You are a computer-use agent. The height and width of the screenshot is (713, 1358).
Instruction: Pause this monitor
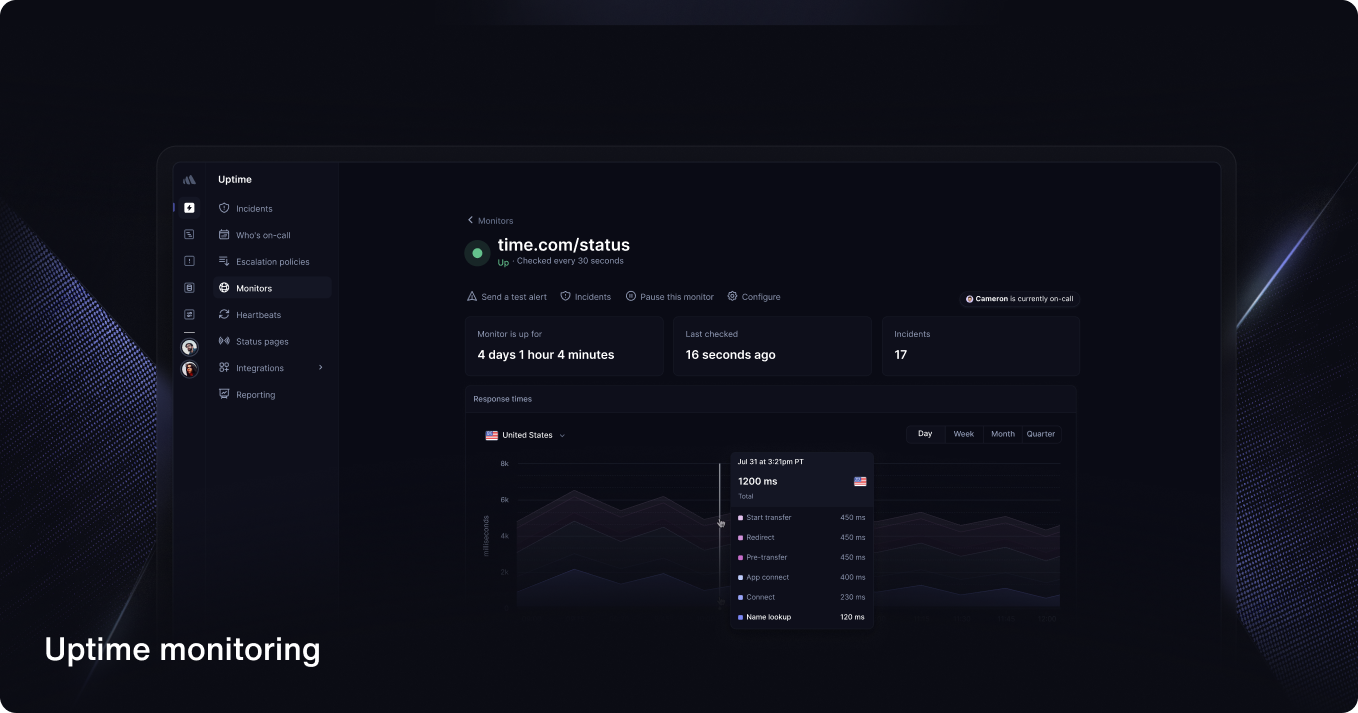click(669, 296)
